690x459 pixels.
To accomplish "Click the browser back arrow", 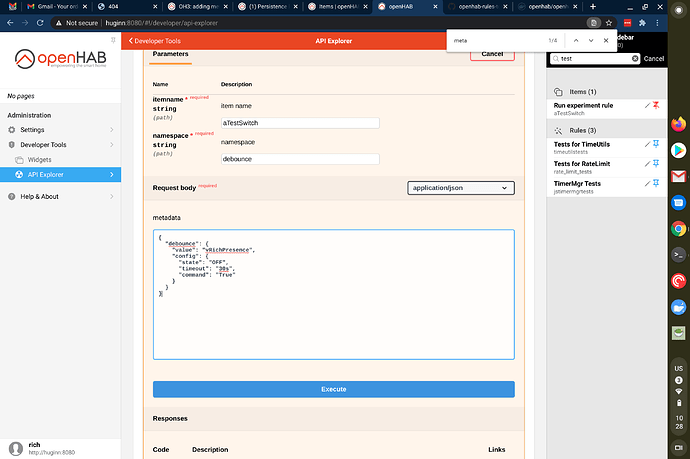I will pyautogui.click(x=10, y=23).
